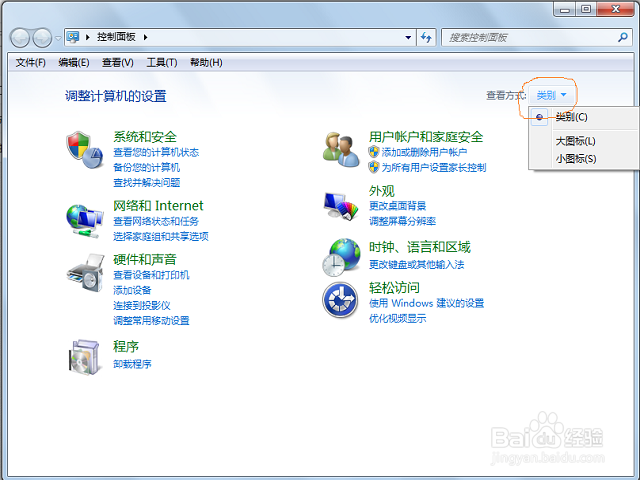Click 查看设备和打印机 link
This screenshot has height=480, width=640.
point(151,275)
